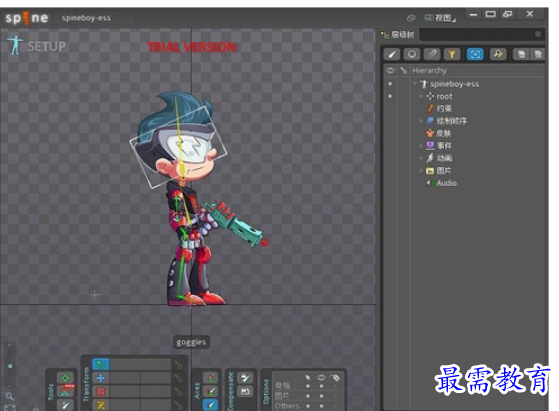This screenshot has width=559, height=411.
Task: Toggle 骨骼 visible option dot
Action: click(x=321, y=386)
